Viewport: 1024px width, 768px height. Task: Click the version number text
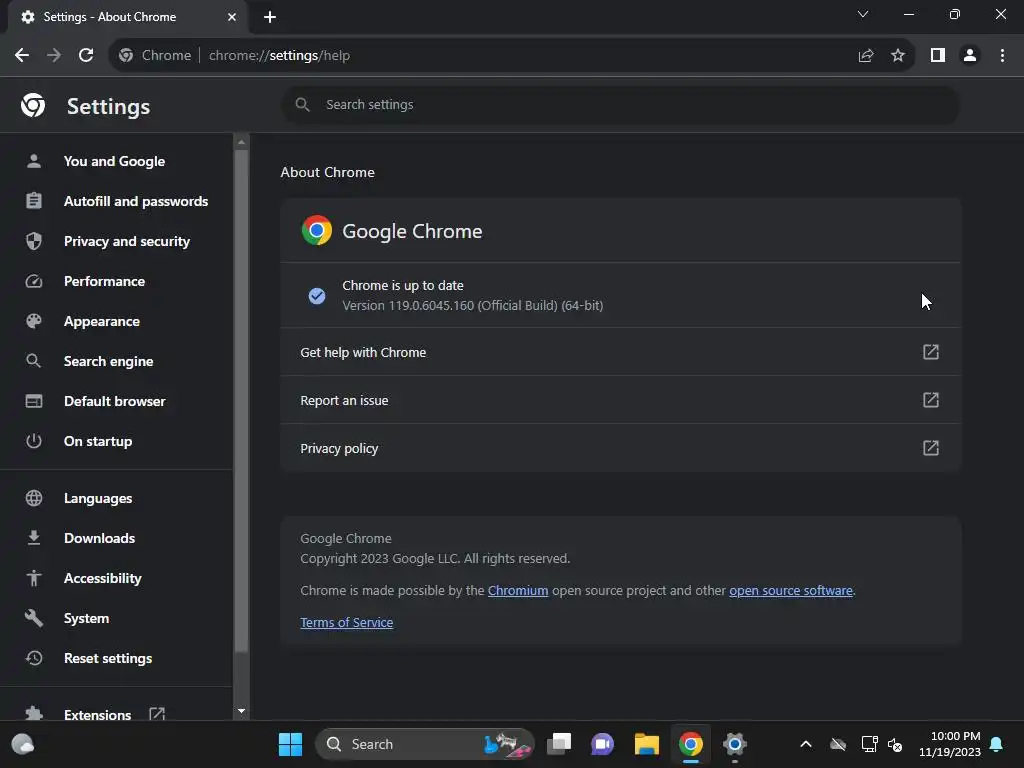473,306
